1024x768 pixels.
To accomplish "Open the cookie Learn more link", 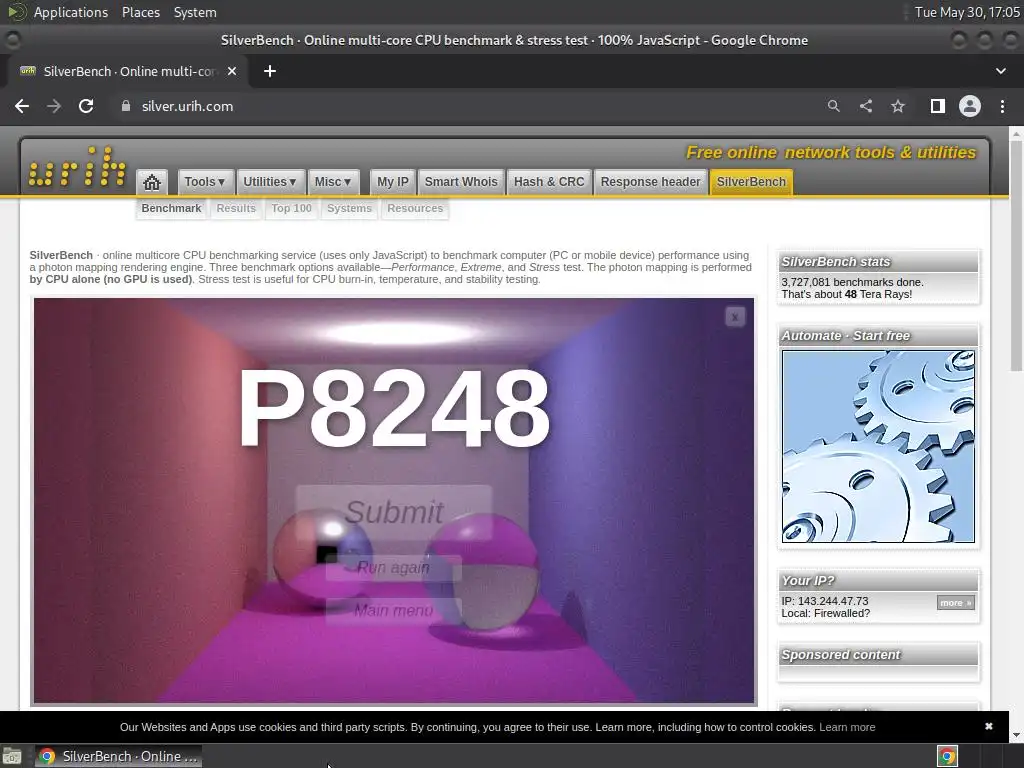I will 847,727.
